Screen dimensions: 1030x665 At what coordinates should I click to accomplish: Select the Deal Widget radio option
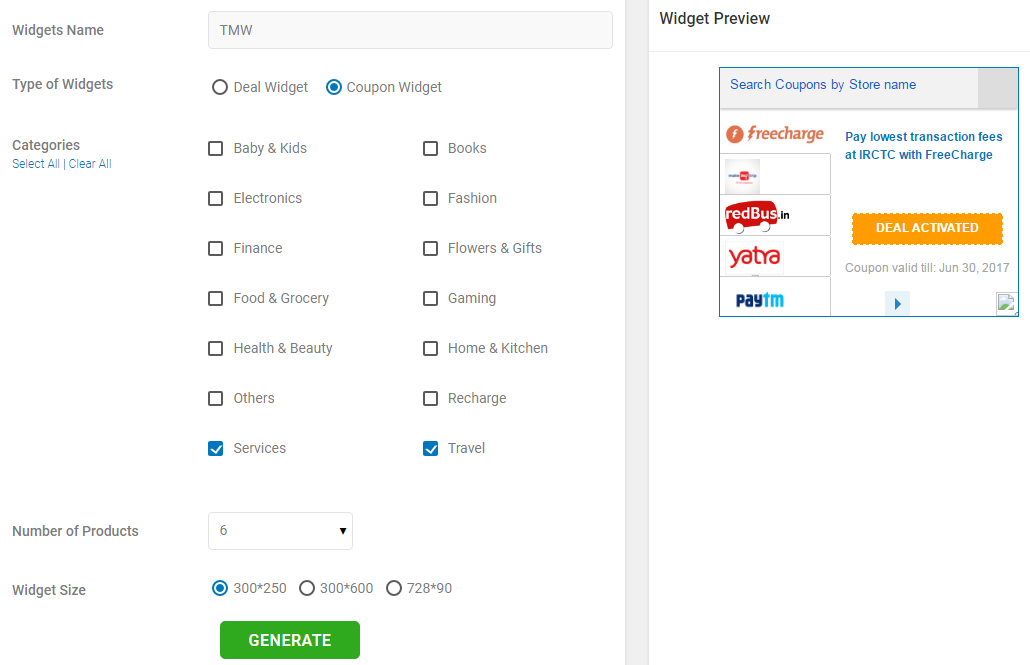(219, 87)
